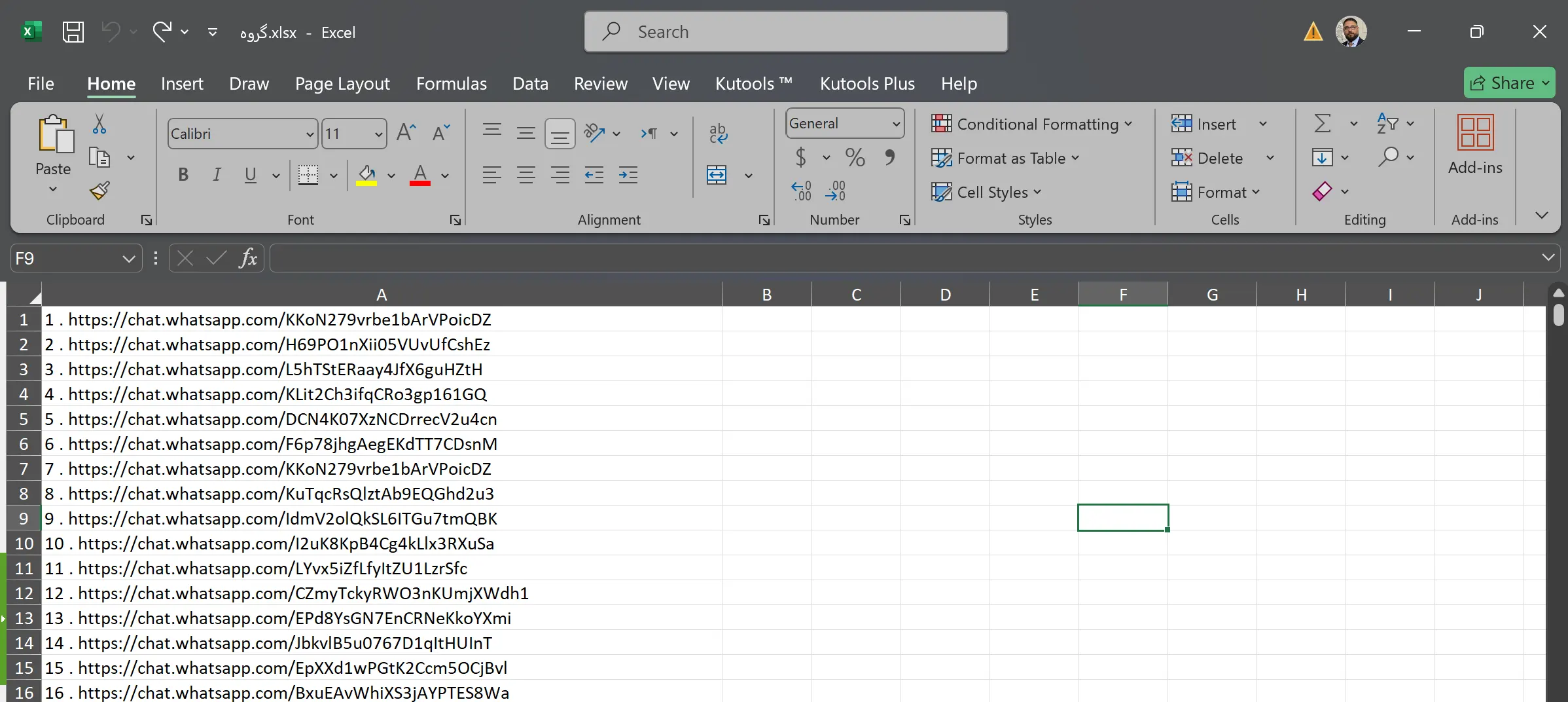Expand the Name Box F9 dropdown
Viewport: 1568px width, 702px height.
click(128, 259)
